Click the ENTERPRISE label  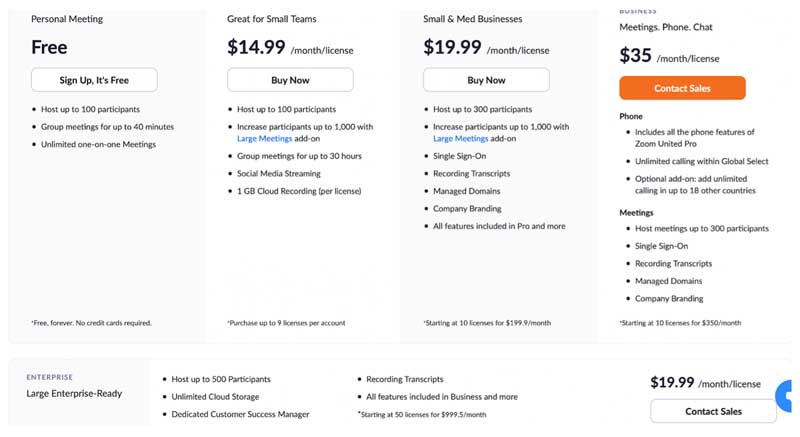coord(49,377)
